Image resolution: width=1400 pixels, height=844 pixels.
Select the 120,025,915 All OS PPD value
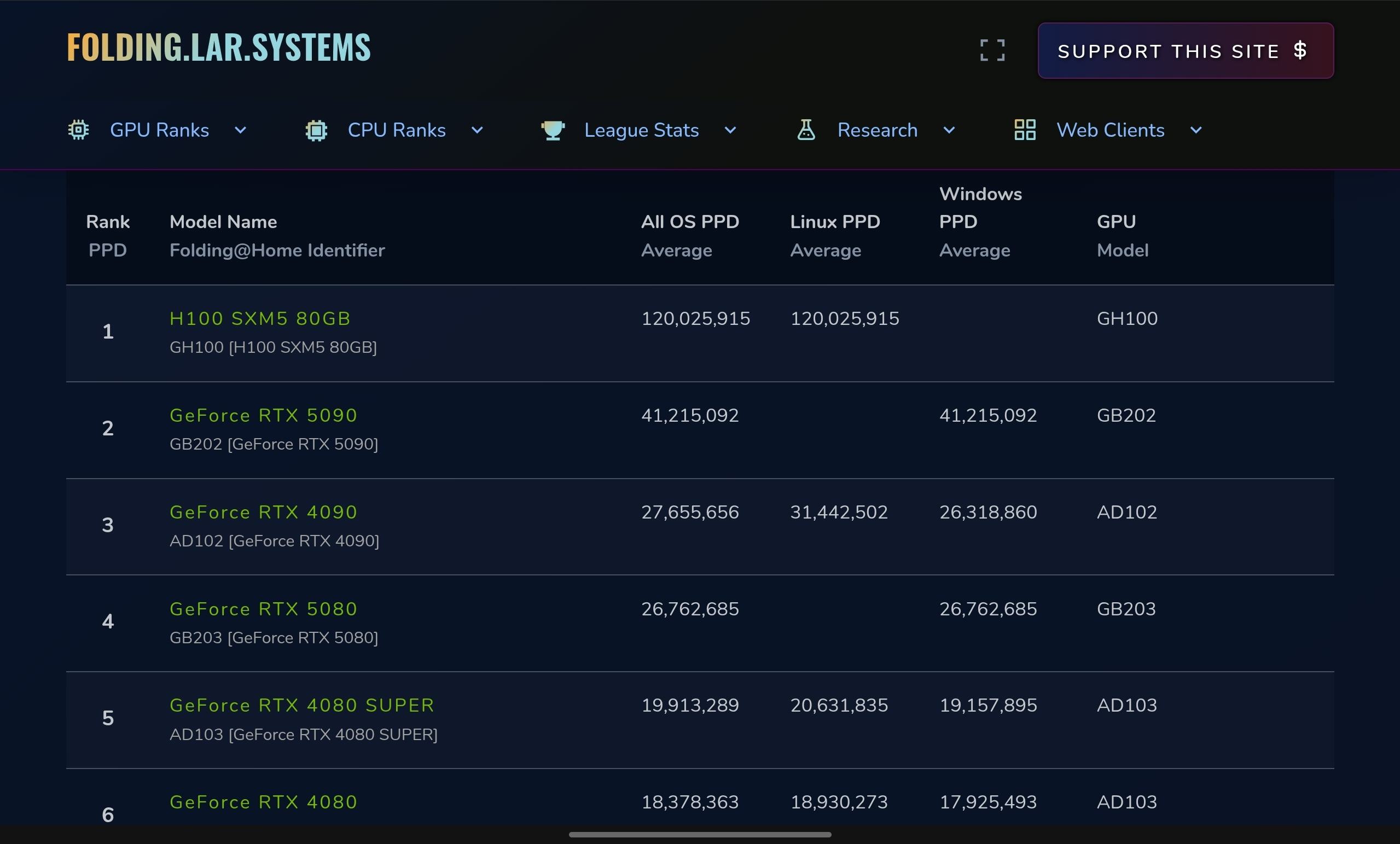(x=695, y=319)
